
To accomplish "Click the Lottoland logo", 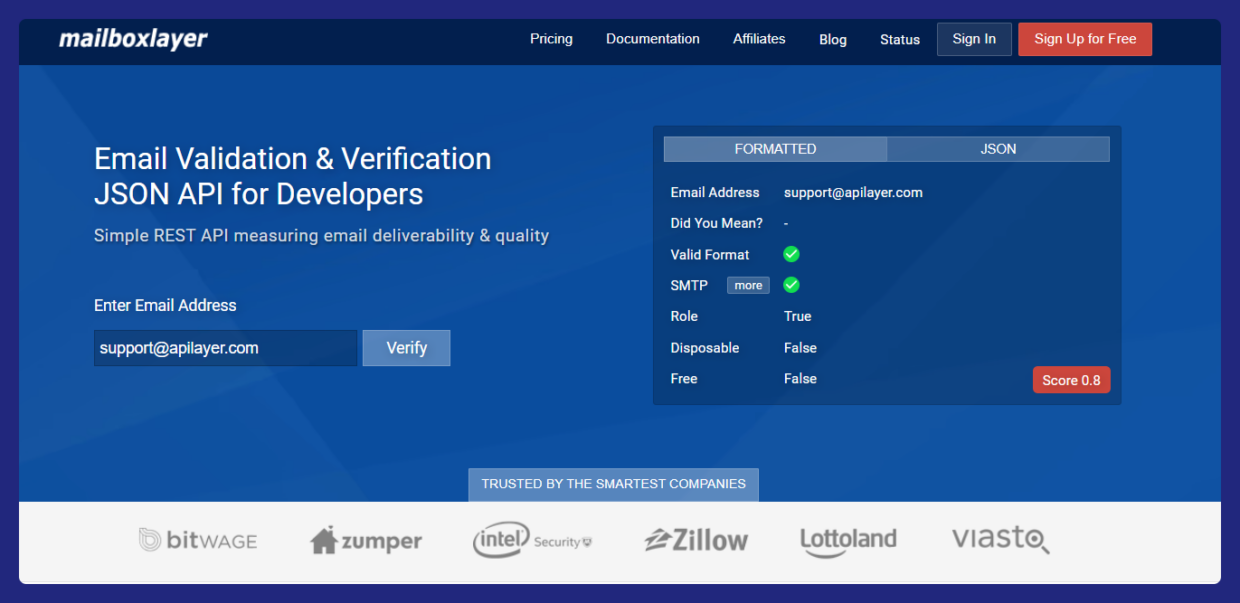I will (x=848, y=540).
